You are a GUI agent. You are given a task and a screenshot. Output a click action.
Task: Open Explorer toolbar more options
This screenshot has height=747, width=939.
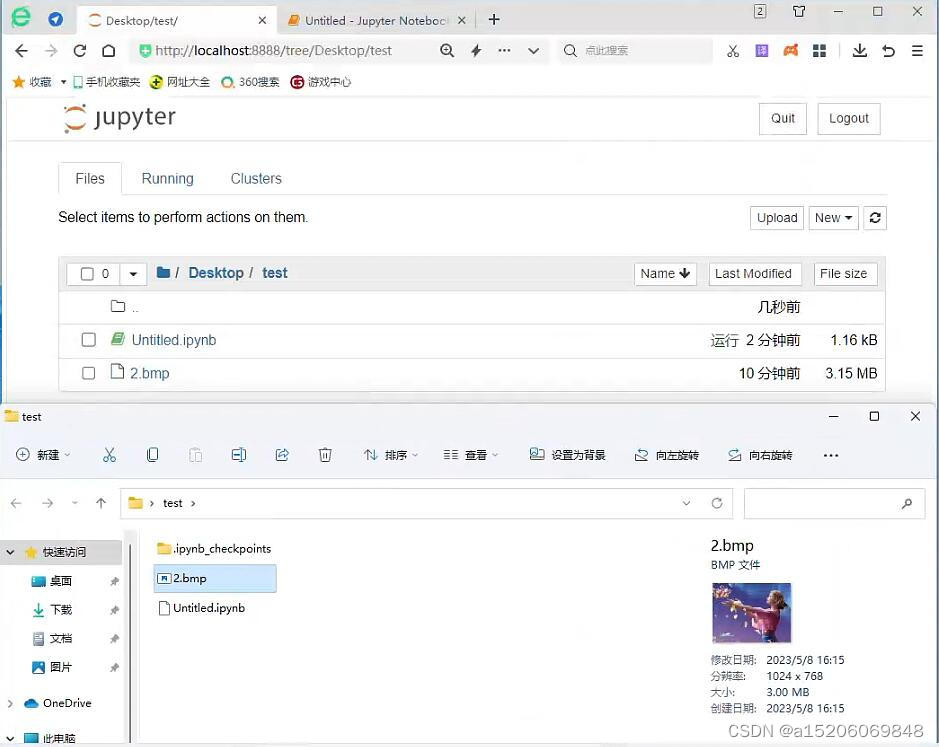831,455
